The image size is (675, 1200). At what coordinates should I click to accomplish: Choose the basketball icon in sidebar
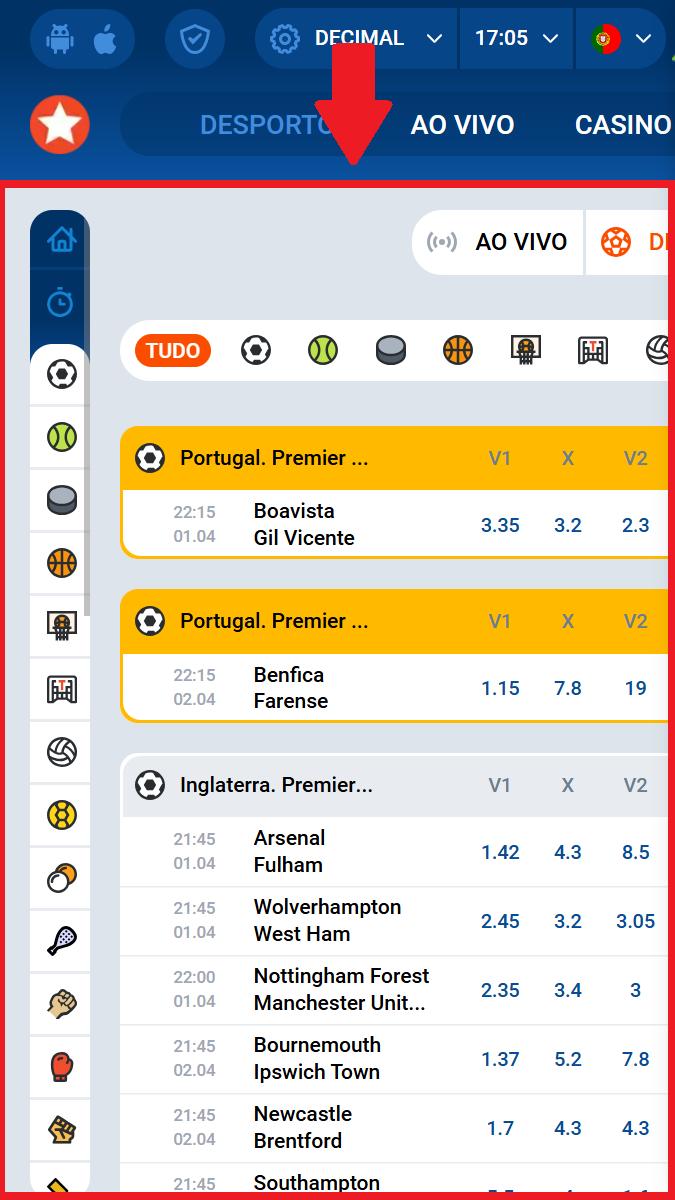[62, 563]
